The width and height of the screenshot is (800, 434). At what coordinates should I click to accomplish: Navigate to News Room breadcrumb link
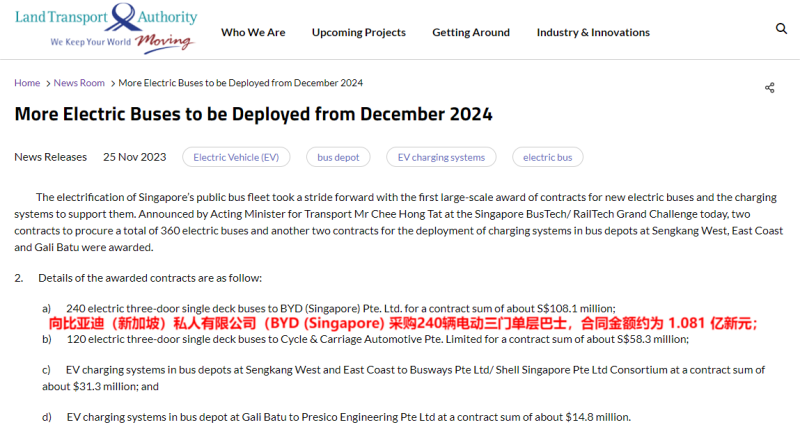coord(79,83)
